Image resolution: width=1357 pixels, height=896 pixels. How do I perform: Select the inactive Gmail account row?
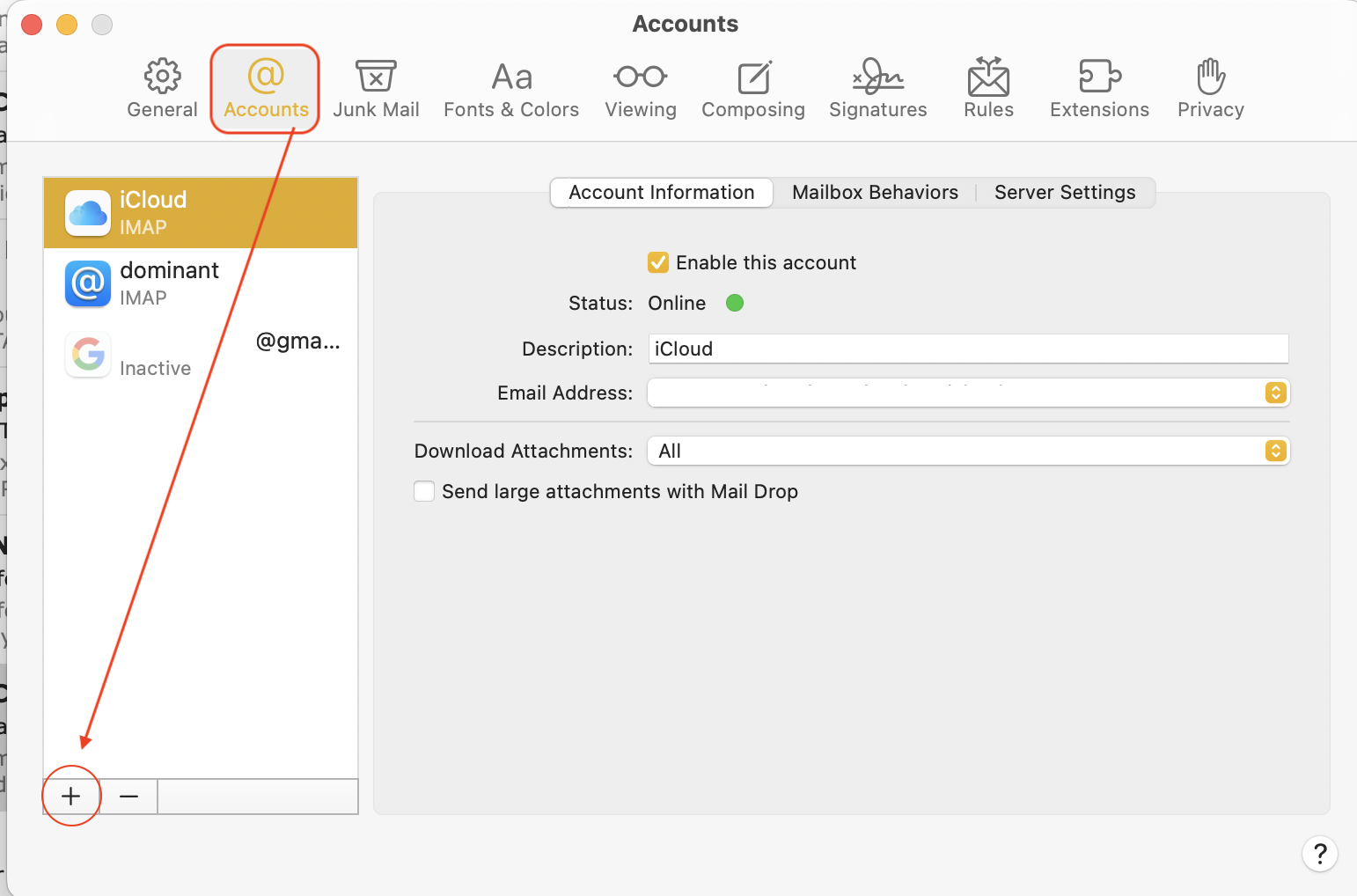(x=201, y=354)
